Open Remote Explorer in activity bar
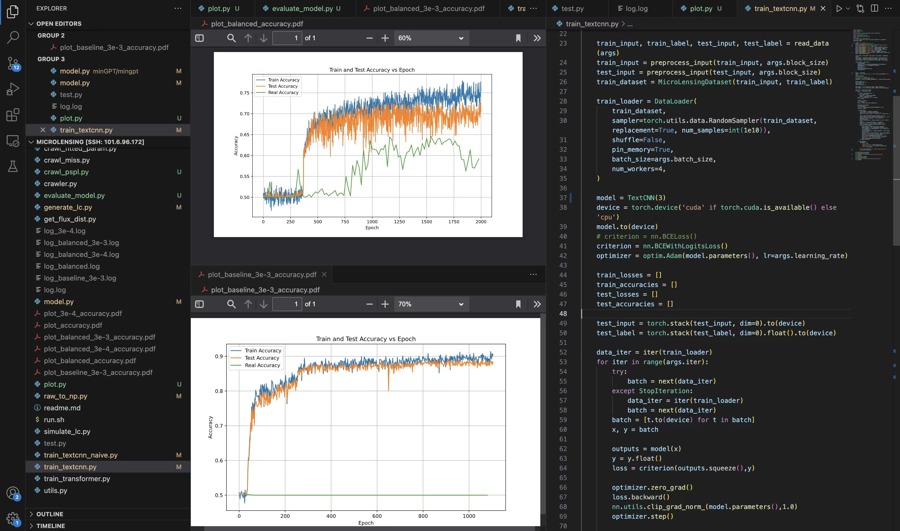Screen dimensions: 900x531 pos(13,141)
